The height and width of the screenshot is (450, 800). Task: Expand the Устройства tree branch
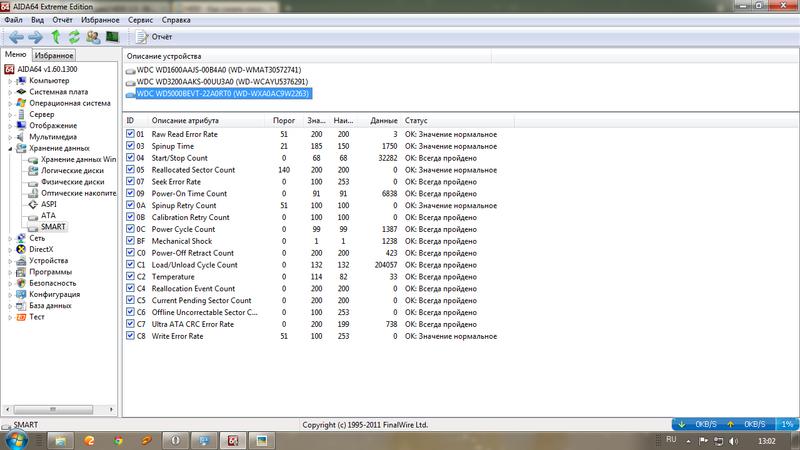pos(10,261)
